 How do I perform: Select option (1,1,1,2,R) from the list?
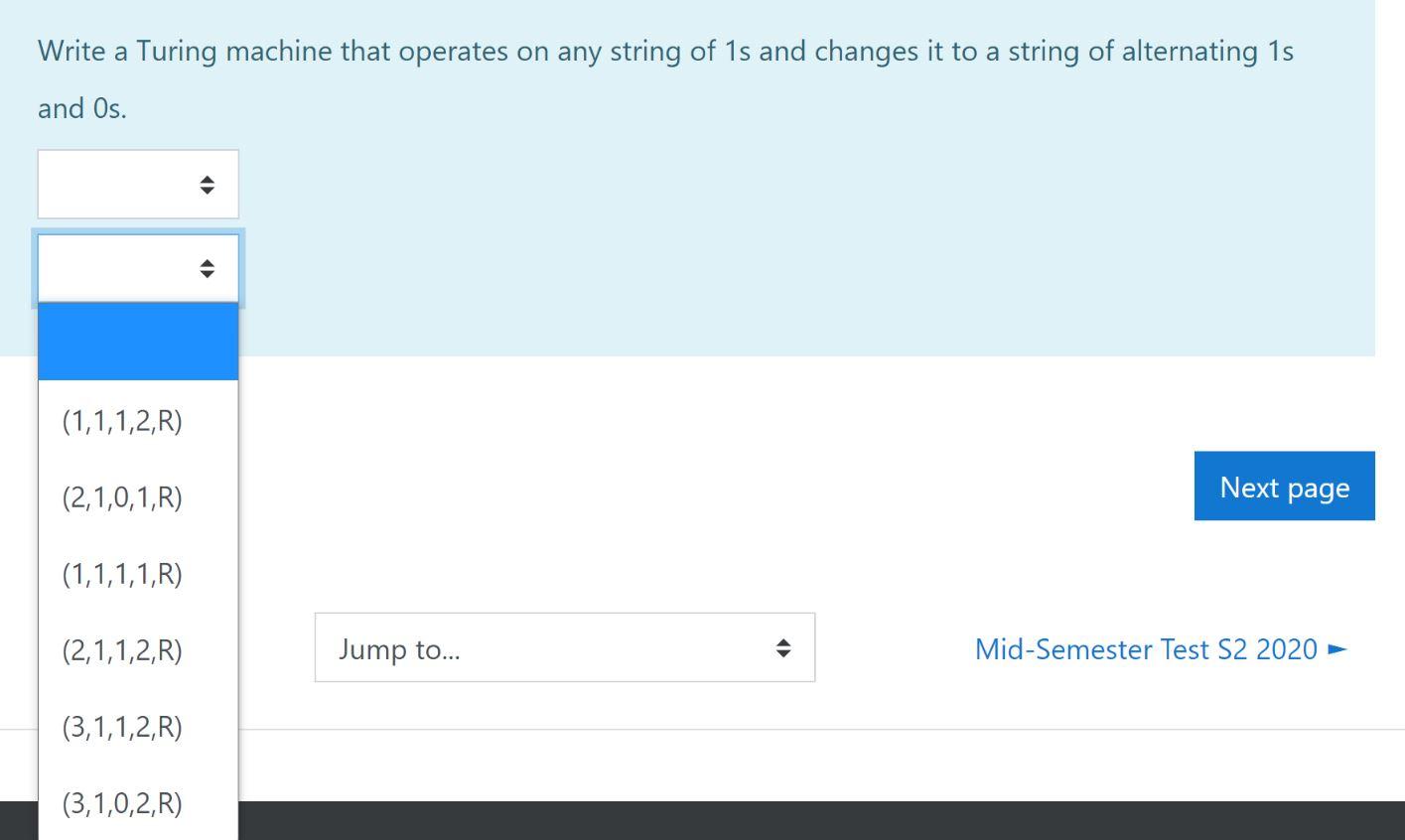119,420
